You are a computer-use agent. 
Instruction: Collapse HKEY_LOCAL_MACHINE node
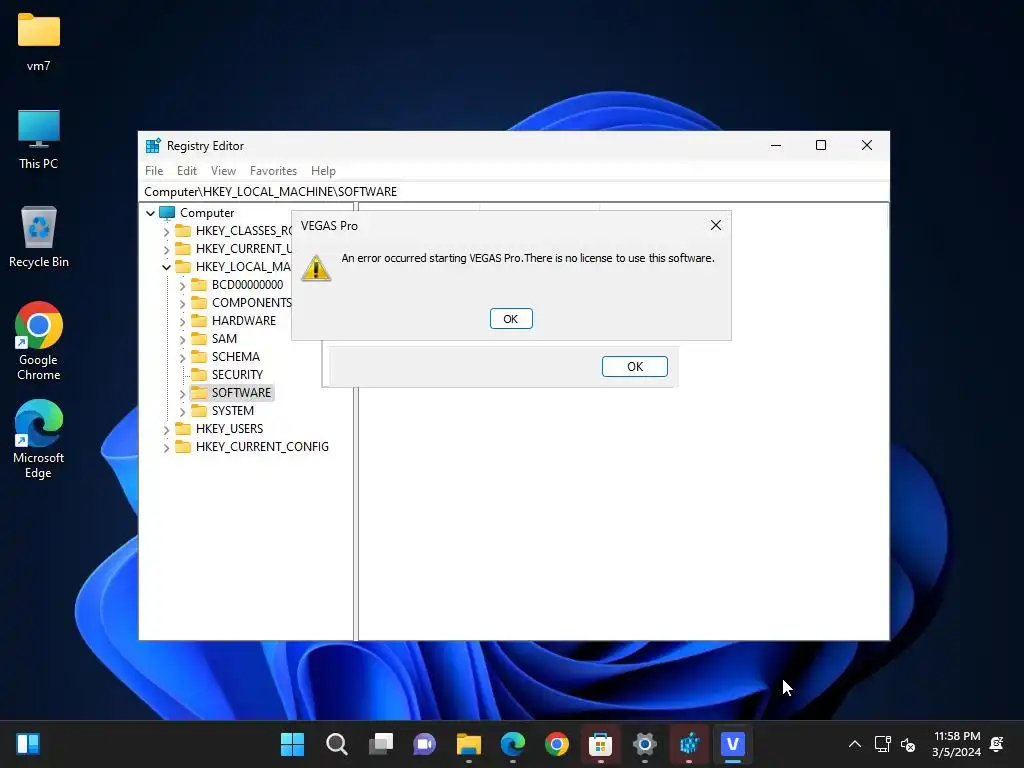166,267
